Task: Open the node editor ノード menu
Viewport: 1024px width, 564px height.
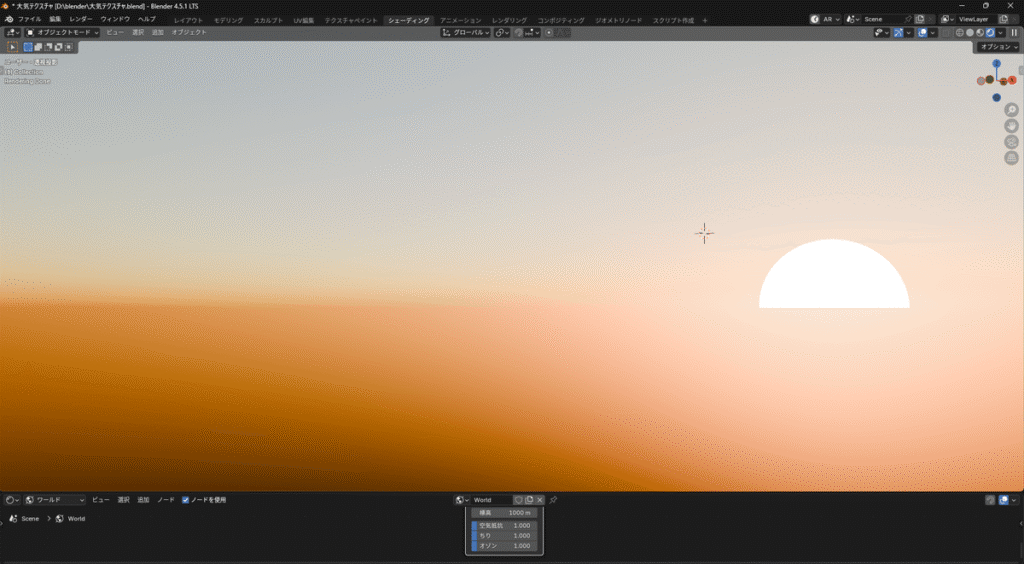Action: click(x=166, y=500)
